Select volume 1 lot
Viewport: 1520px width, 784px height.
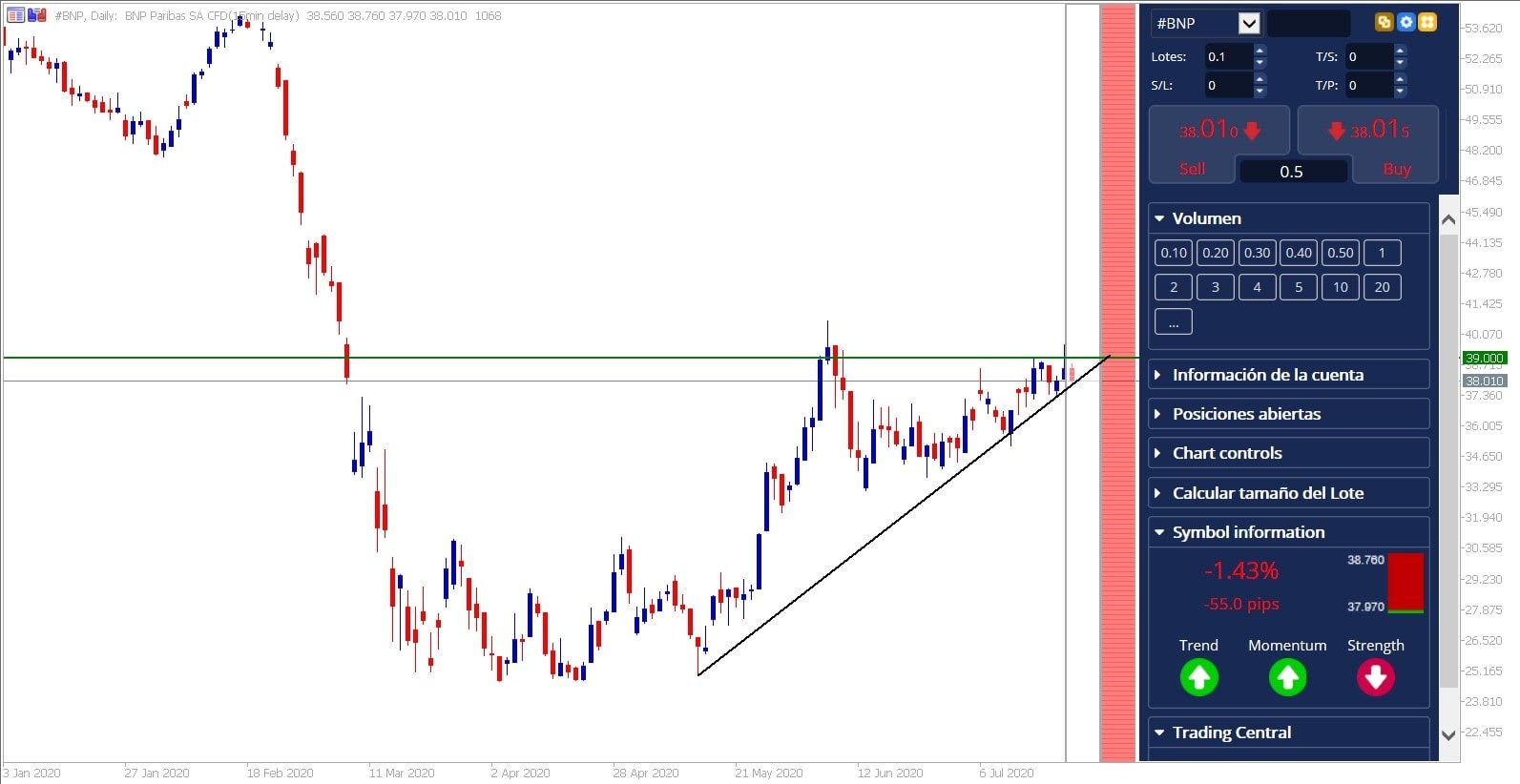coord(1382,253)
